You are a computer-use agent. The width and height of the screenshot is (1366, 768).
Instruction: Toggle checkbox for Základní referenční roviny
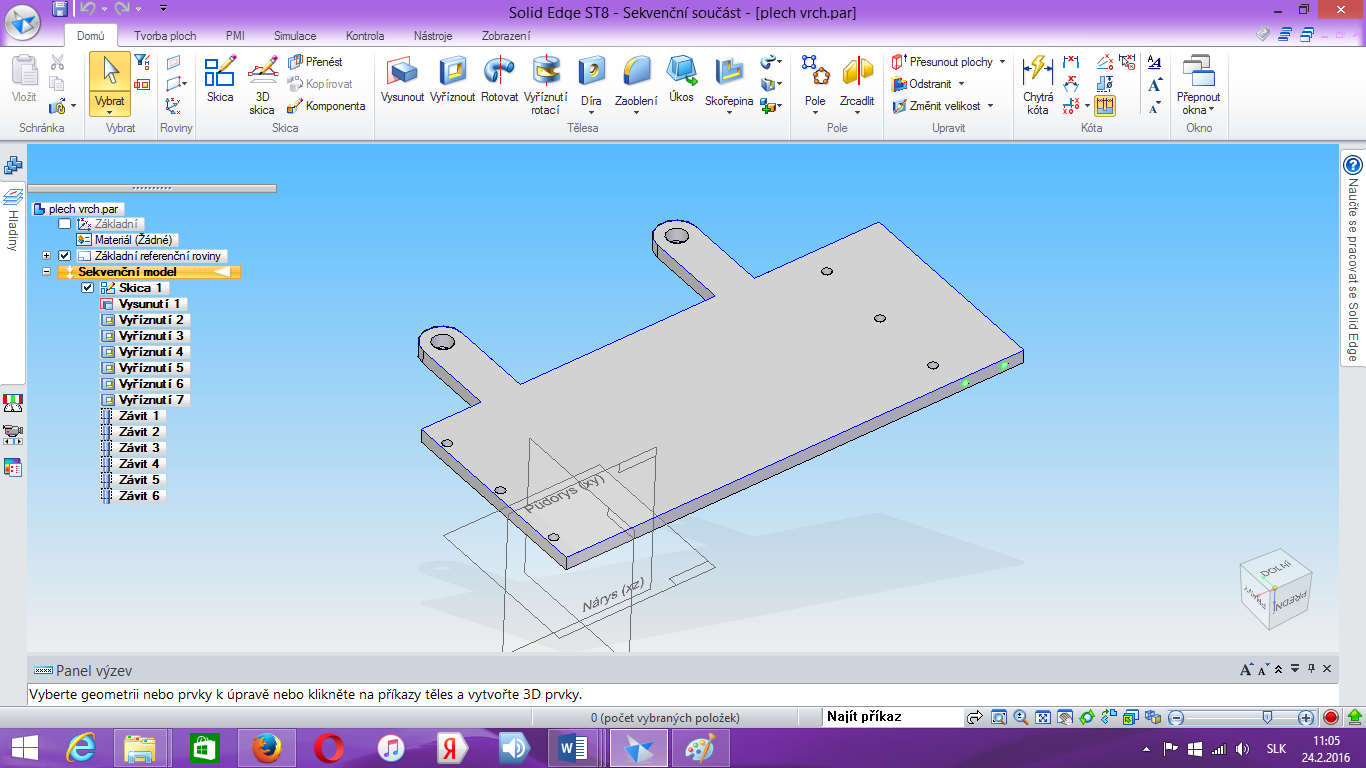pyautogui.click(x=65, y=256)
